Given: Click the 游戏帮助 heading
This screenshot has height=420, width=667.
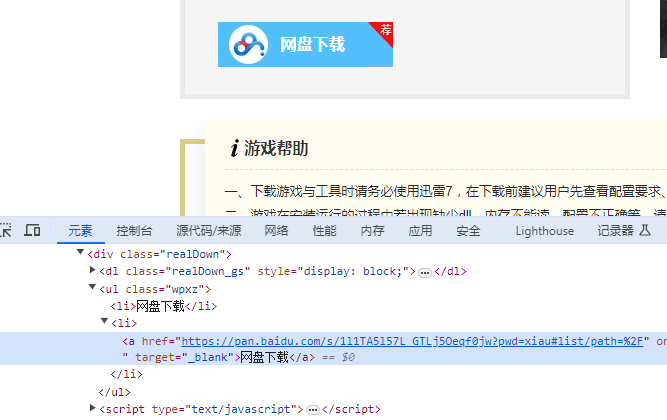Looking at the screenshot, I should pyautogui.click(x=276, y=149).
